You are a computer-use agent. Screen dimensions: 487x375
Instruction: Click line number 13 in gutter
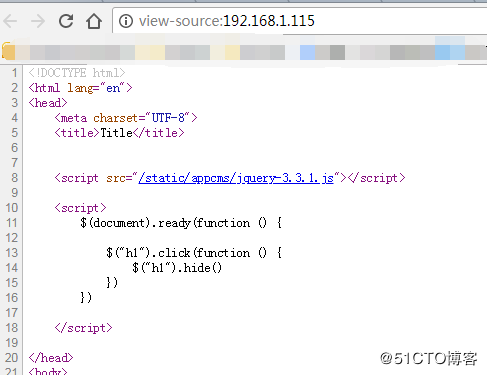(x=12, y=253)
